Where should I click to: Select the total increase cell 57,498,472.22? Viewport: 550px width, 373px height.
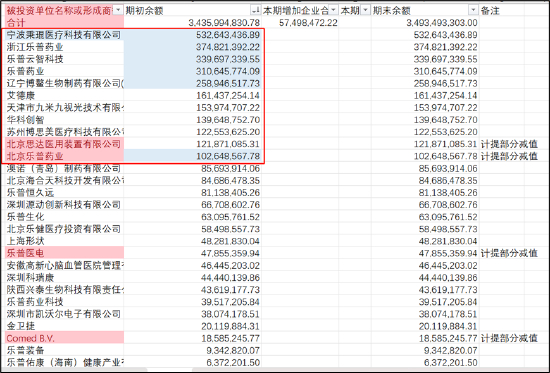pyautogui.click(x=308, y=23)
